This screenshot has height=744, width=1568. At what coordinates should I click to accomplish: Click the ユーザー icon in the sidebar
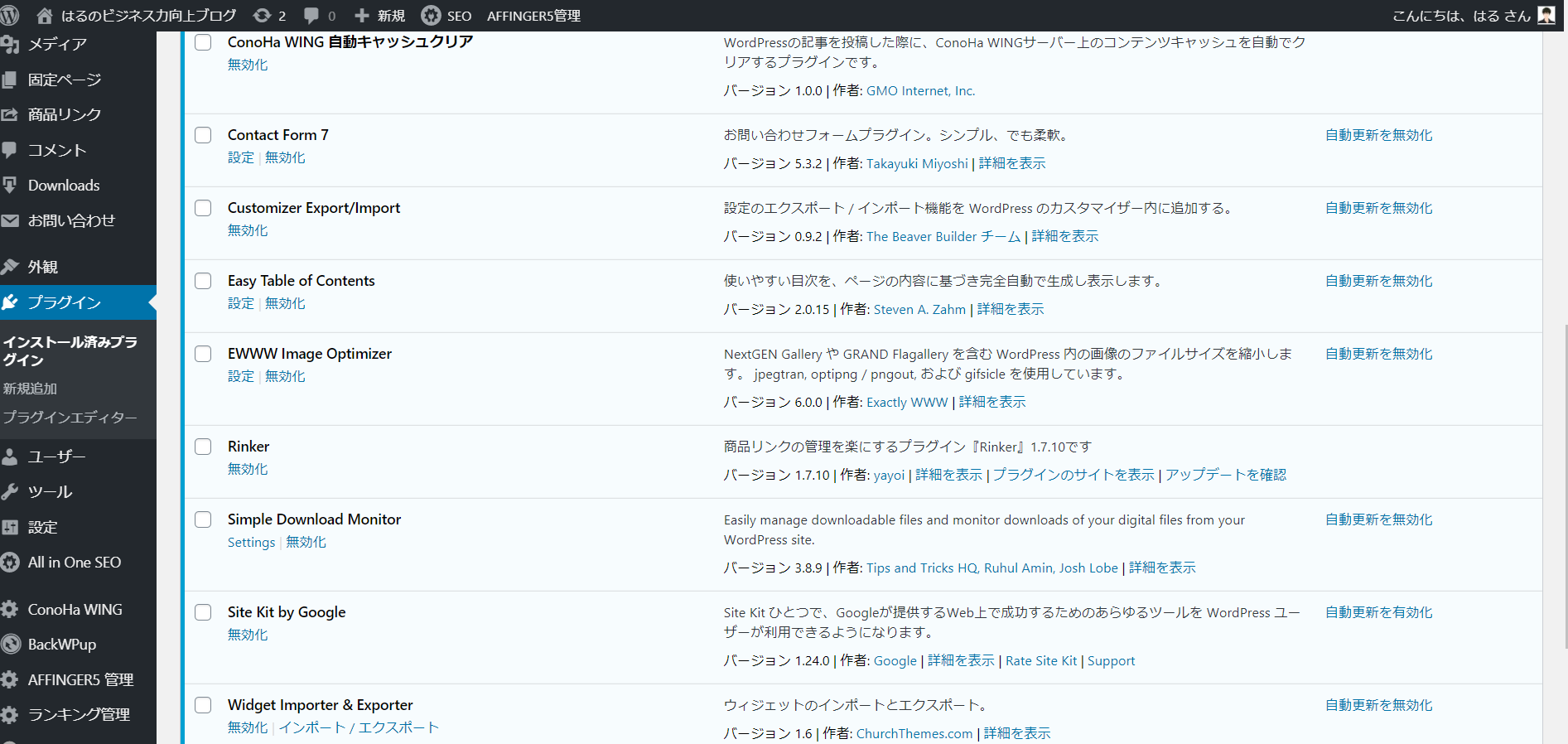click(x=10, y=457)
